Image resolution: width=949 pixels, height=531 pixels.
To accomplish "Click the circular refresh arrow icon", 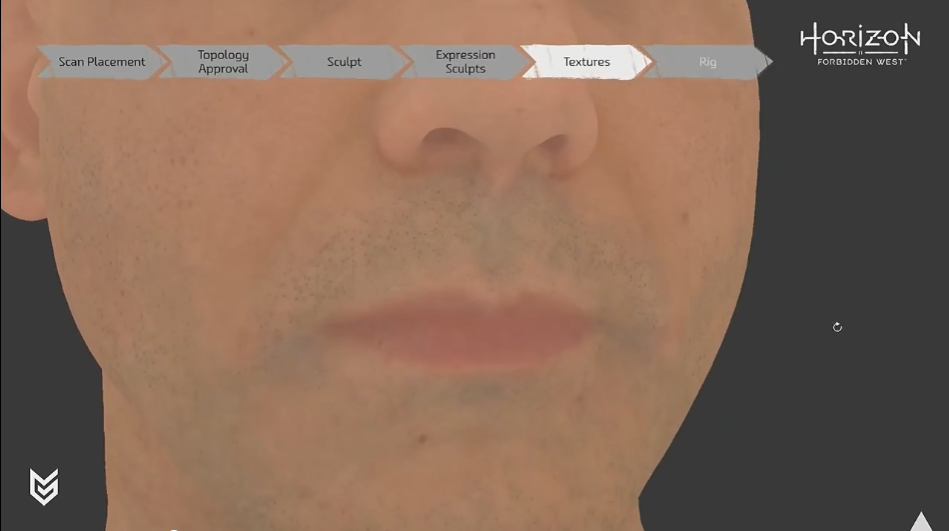I will click(837, 327).
